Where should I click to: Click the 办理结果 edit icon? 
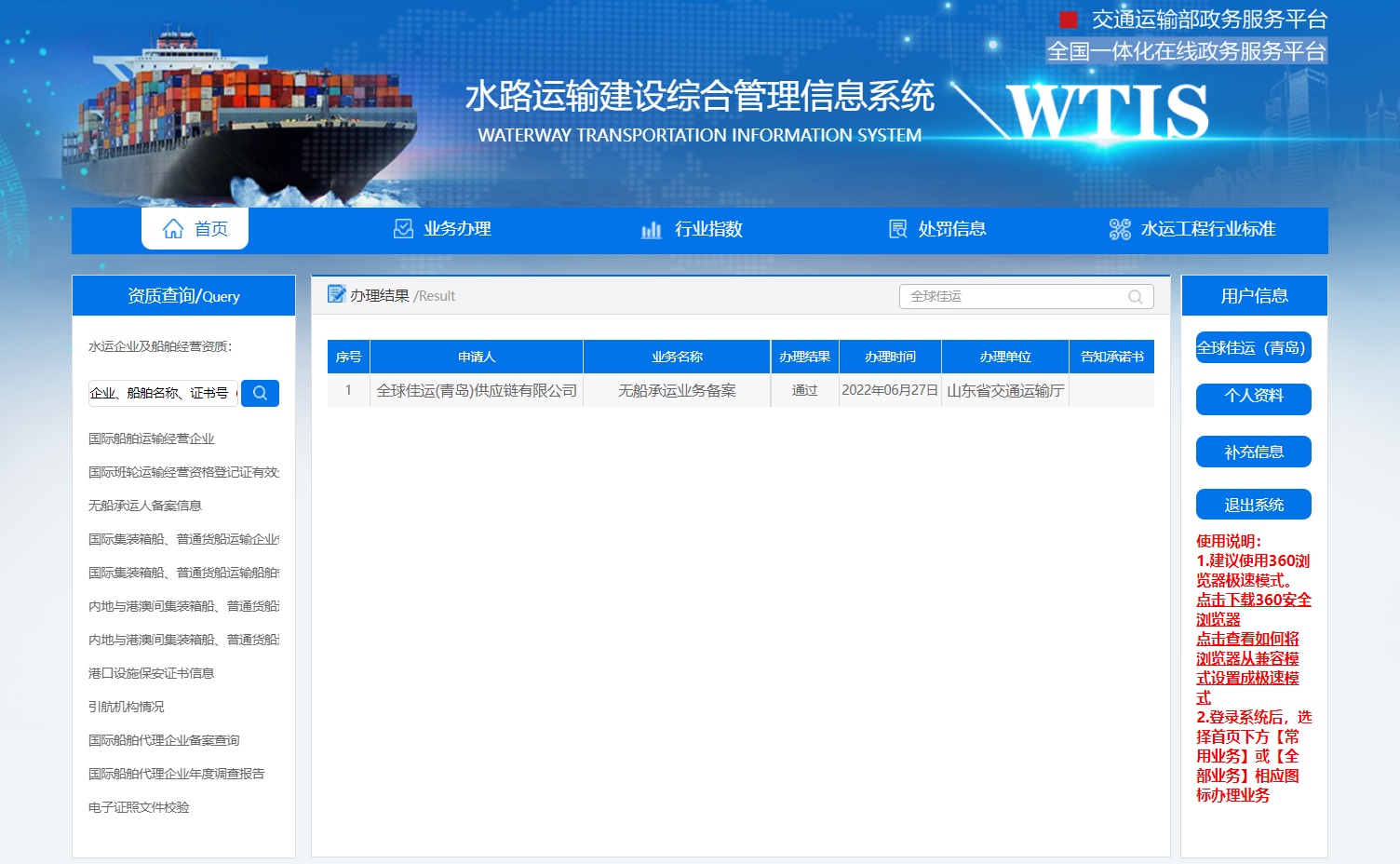336,295
